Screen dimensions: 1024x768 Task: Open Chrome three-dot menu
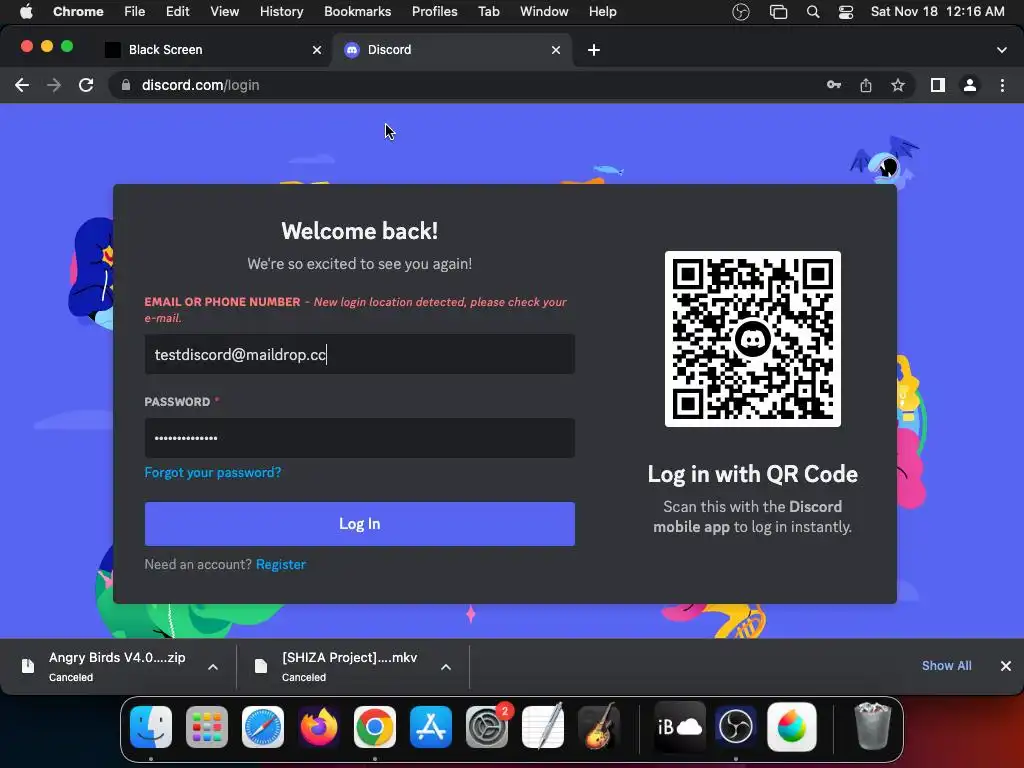tap(1002, 85)
